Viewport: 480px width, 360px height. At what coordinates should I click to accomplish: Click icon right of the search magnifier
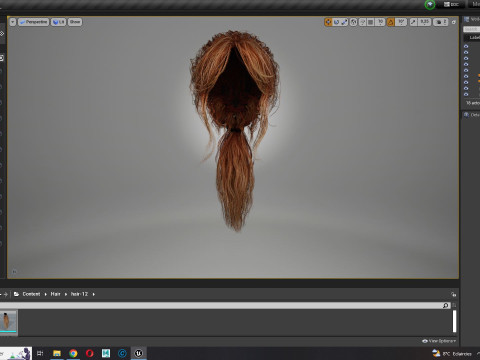454,305
